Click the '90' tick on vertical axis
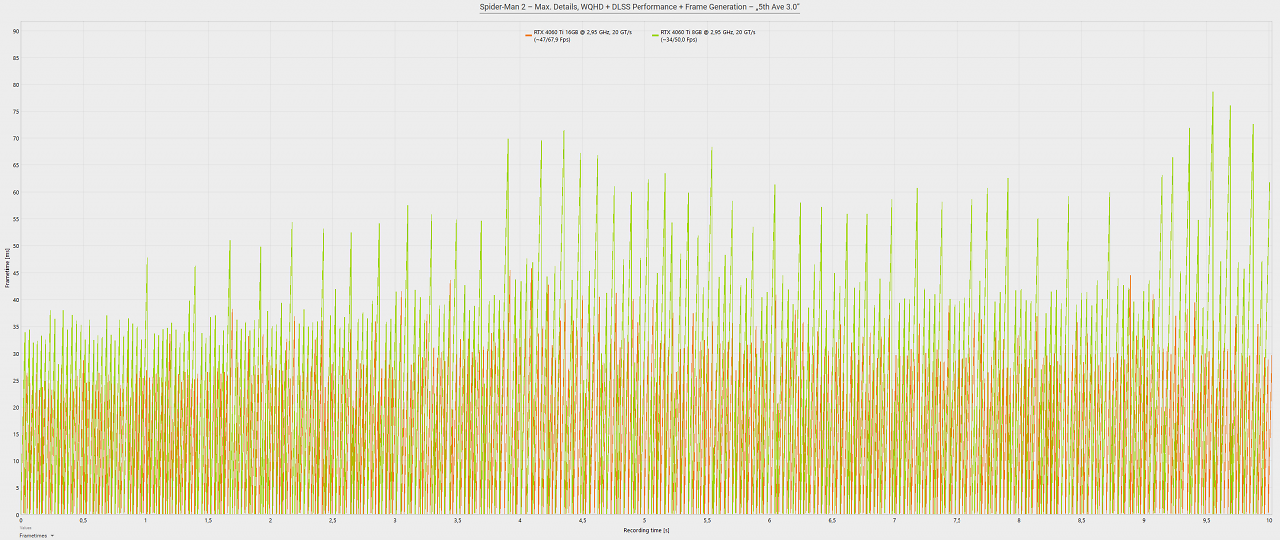 point(15,31)
